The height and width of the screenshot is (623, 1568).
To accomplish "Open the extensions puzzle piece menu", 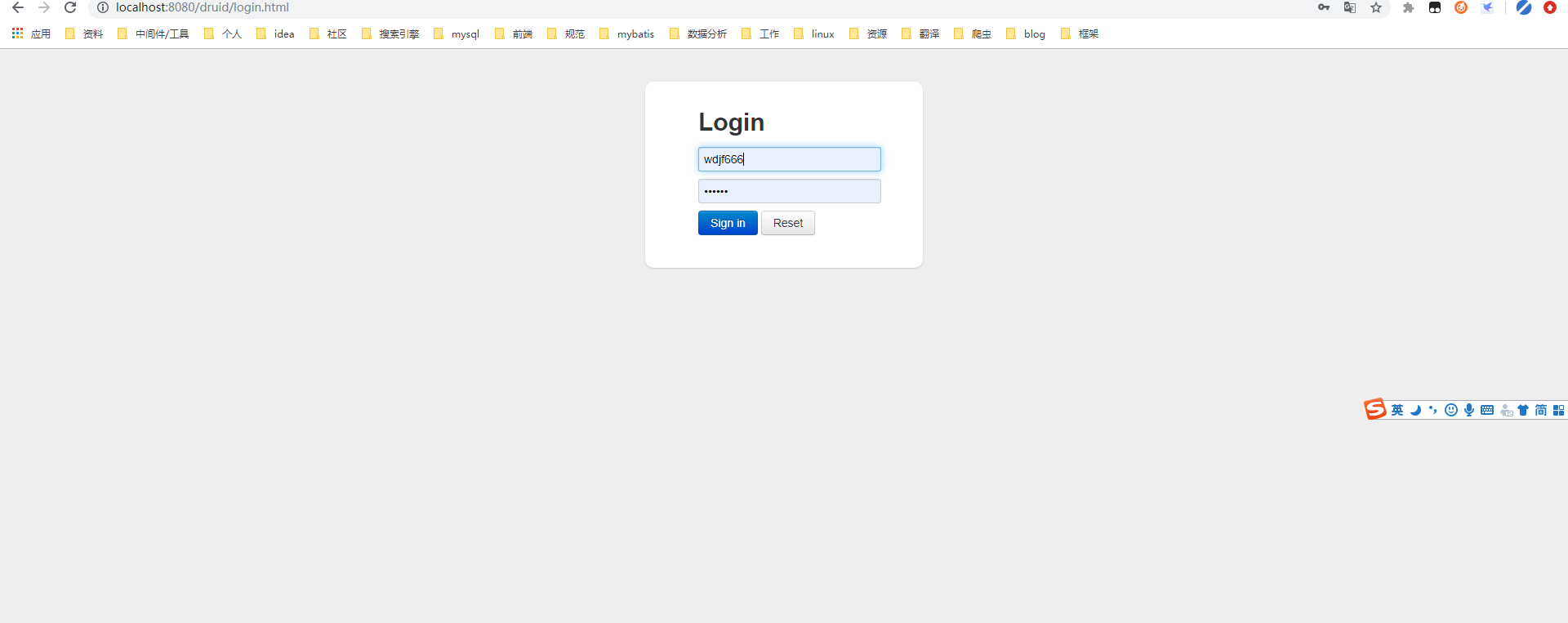I will click(1409, 7).
